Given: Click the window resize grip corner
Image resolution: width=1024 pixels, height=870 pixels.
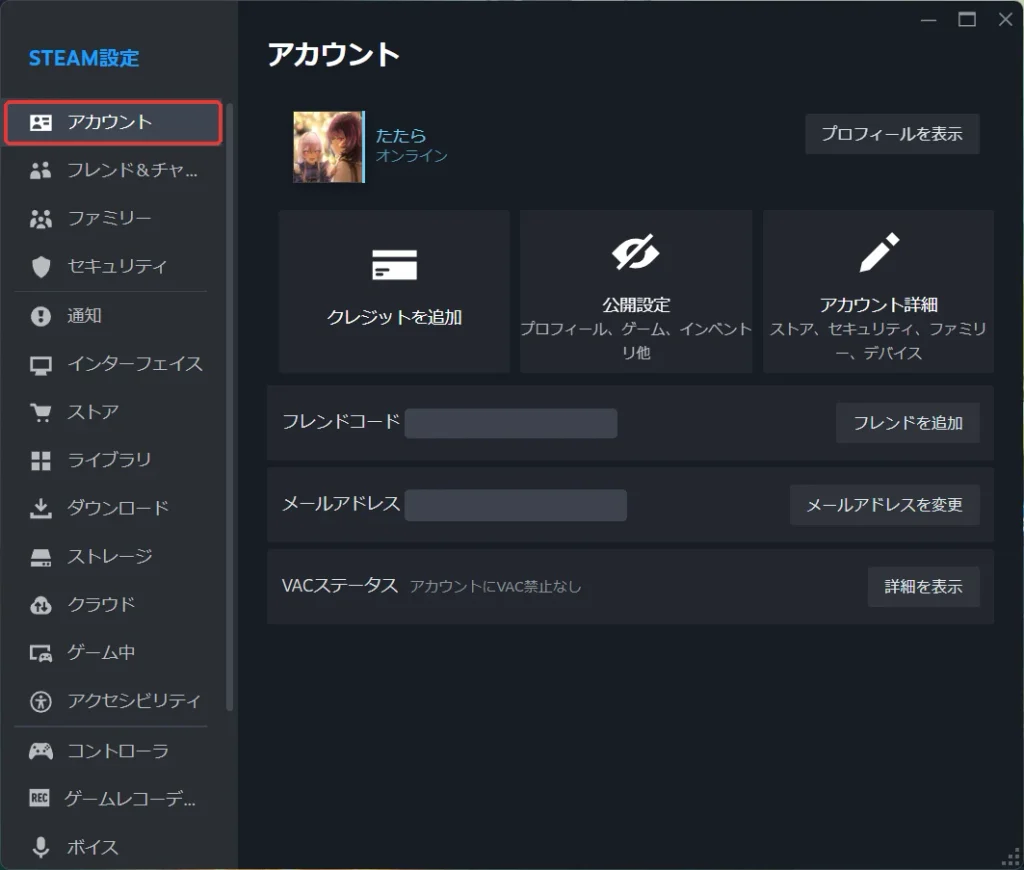Looking at the screenshot, I should point(1011,857).
